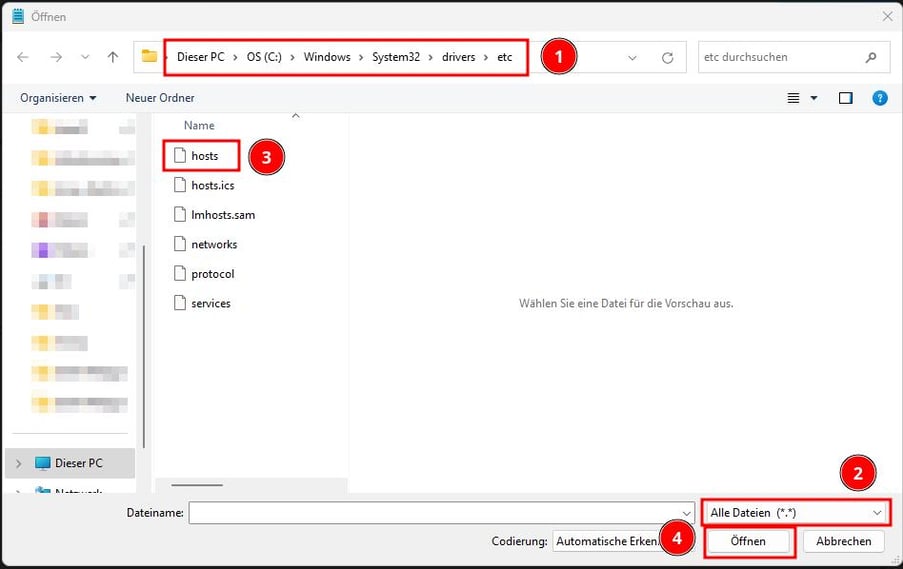Toggle the preview pane icon

click(845, 98)
